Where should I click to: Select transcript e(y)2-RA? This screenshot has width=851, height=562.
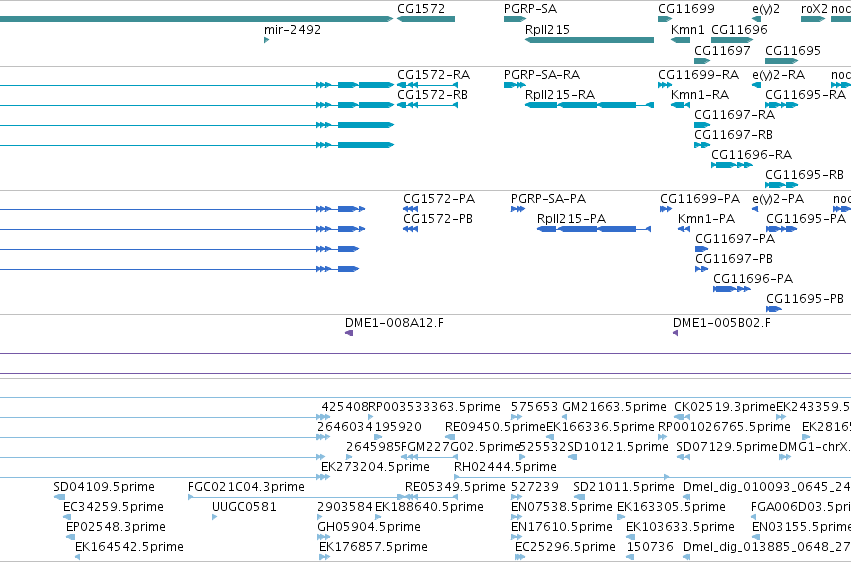point(778,75)
